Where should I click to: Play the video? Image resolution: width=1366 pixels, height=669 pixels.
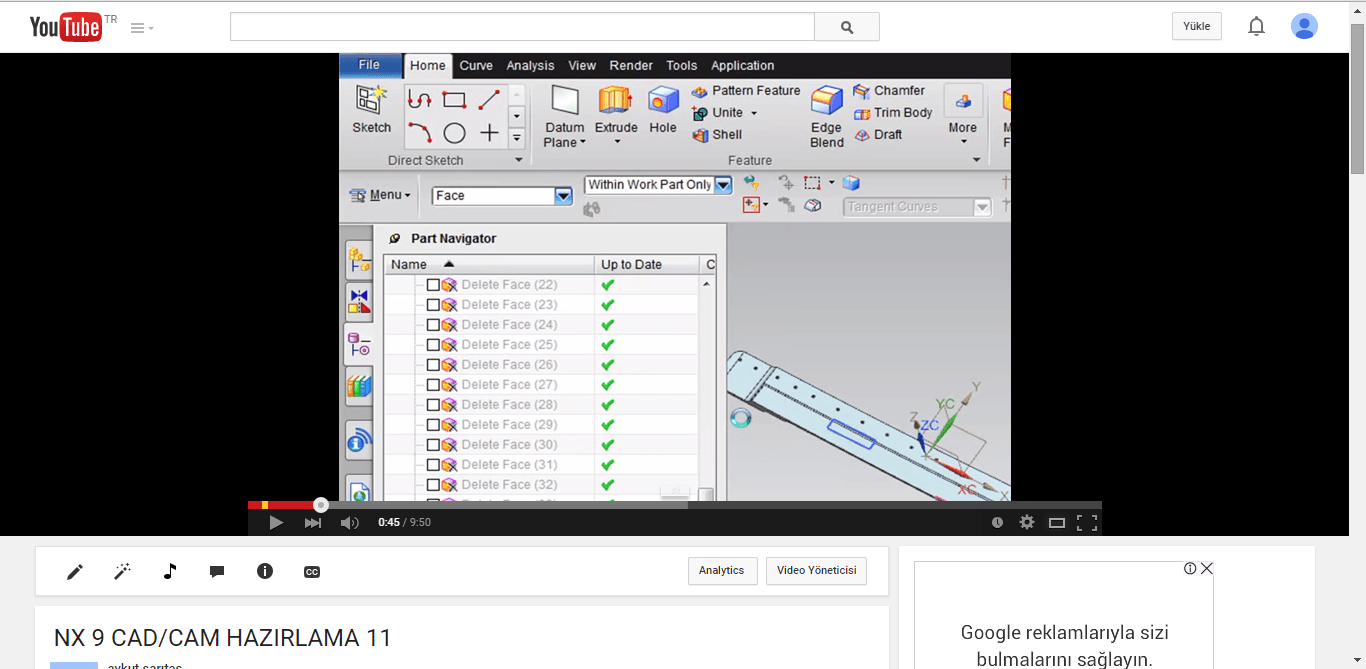pyautogui.click(x=276, y=522)
